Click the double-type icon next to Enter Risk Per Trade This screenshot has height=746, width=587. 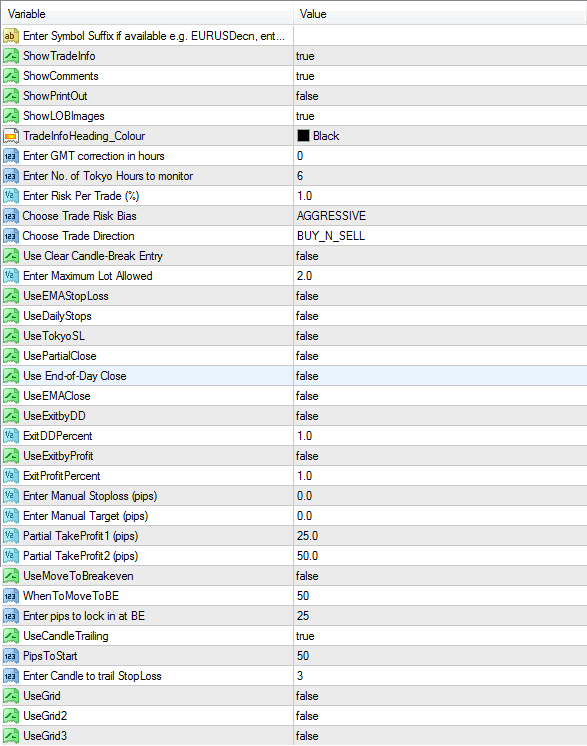pos(10,196)
